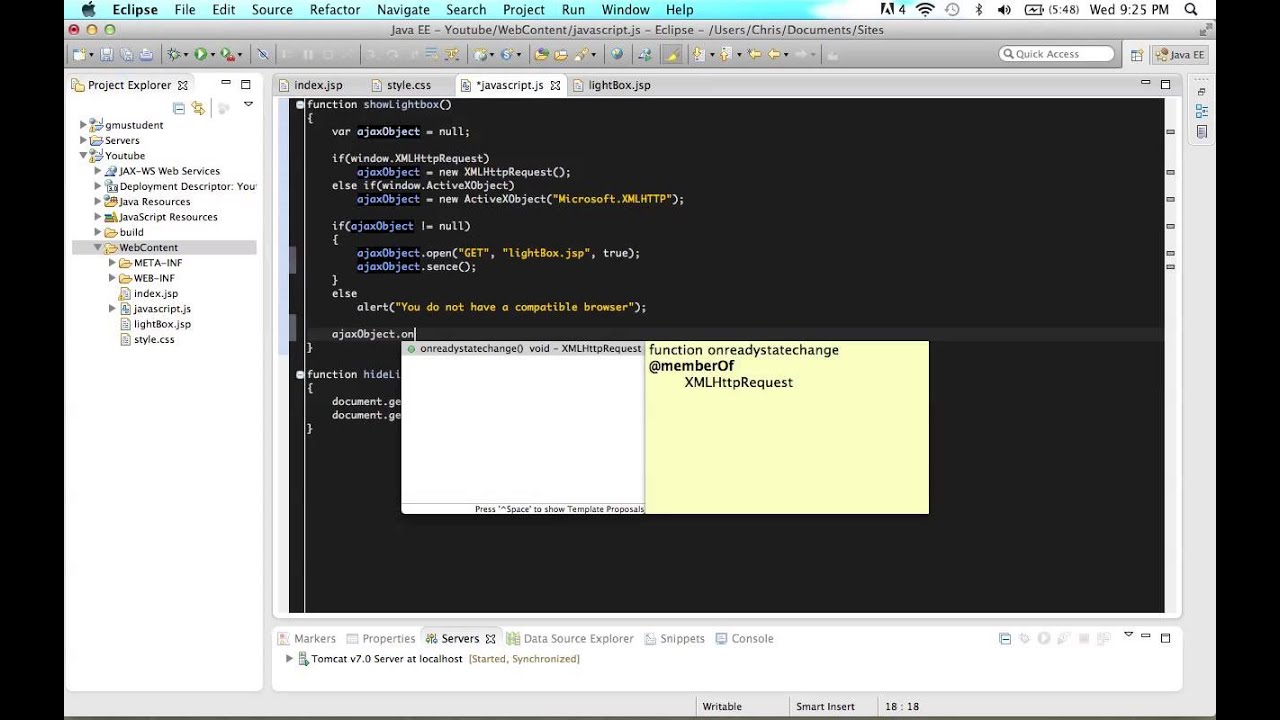1280x720 pixels.
Task: Maximize the Project Explorer panel
Action: click(x=245, y=85)
